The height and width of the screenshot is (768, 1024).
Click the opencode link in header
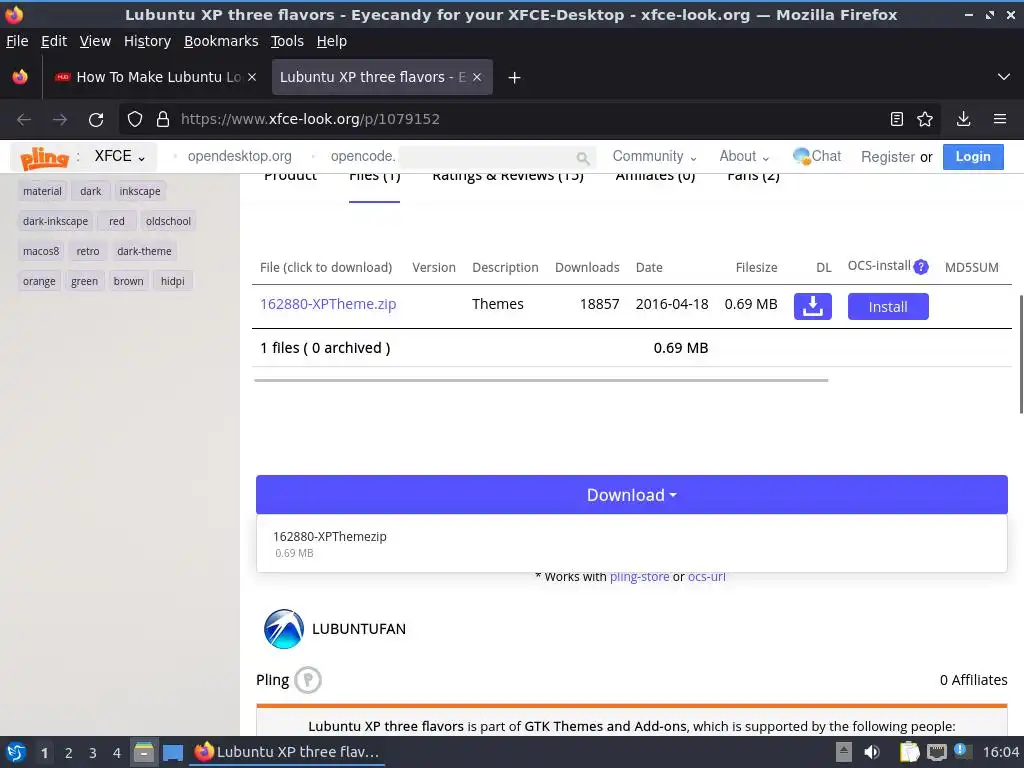coord(363,157)
